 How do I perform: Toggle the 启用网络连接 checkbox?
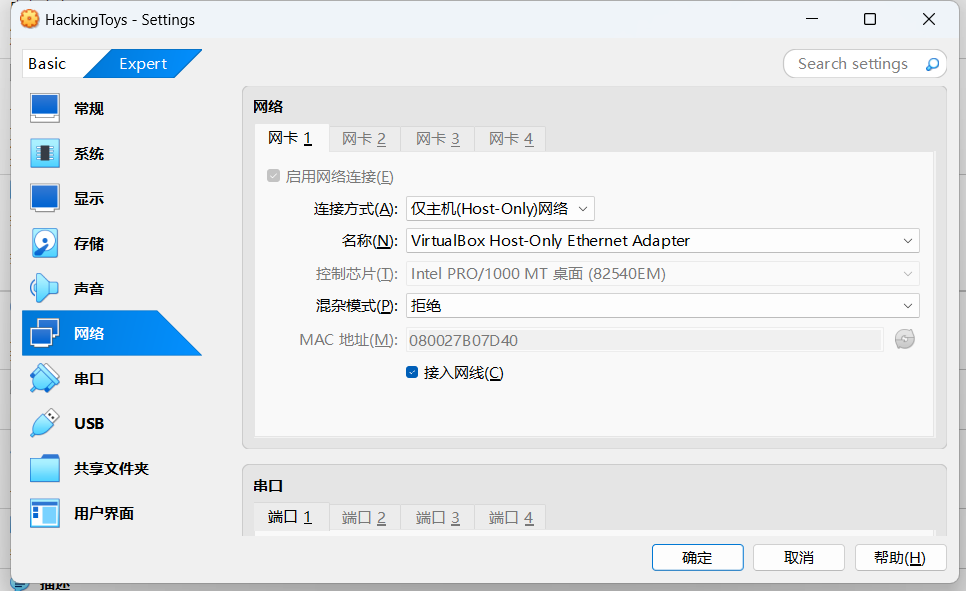[274, 176]
